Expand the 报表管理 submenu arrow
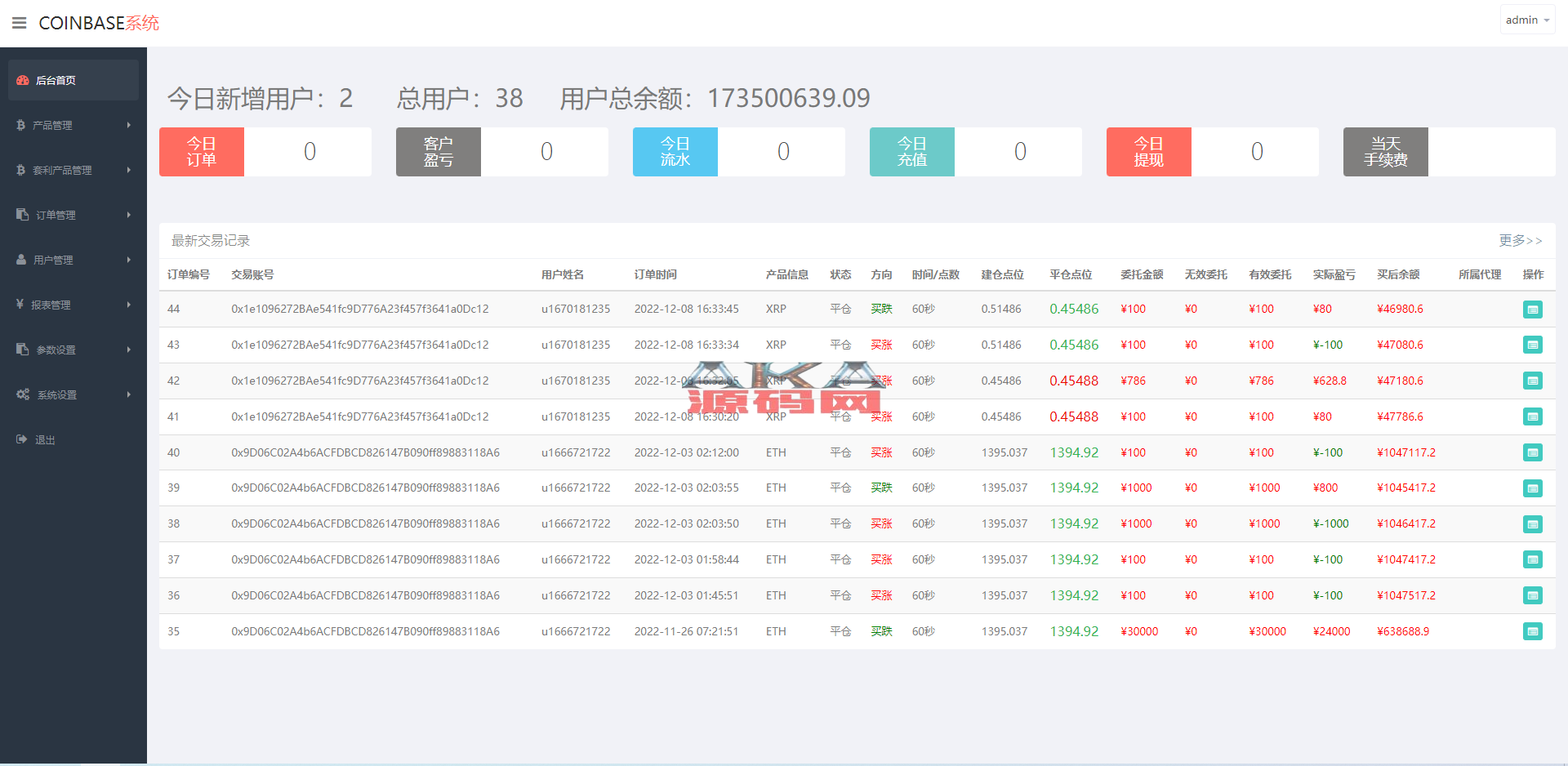 (128, 305)
